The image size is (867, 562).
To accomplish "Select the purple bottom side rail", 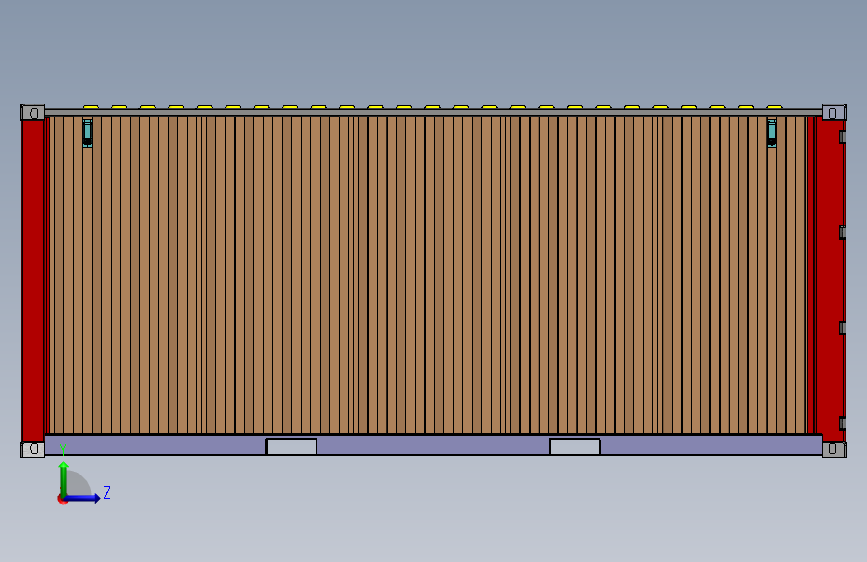I will click(434, 445).
